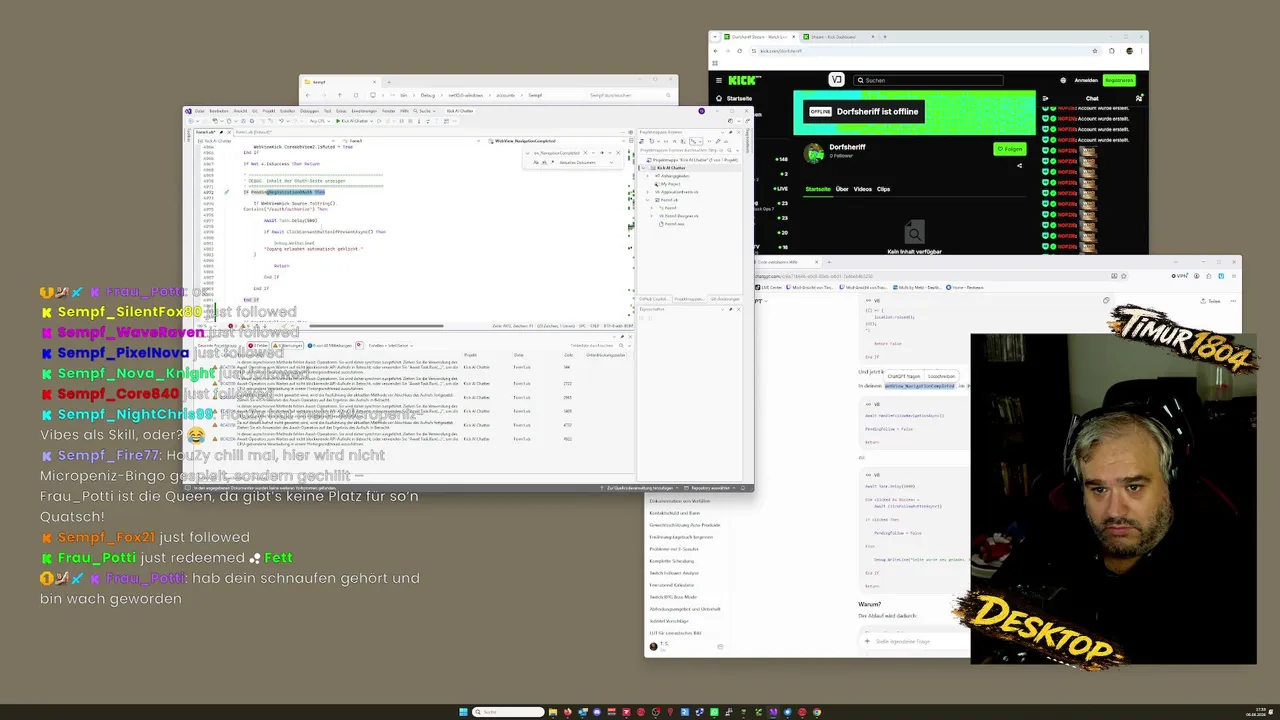The image size is (1280, 720).
Task: Open the taskbar clock and date
Action: [1256, 712]
